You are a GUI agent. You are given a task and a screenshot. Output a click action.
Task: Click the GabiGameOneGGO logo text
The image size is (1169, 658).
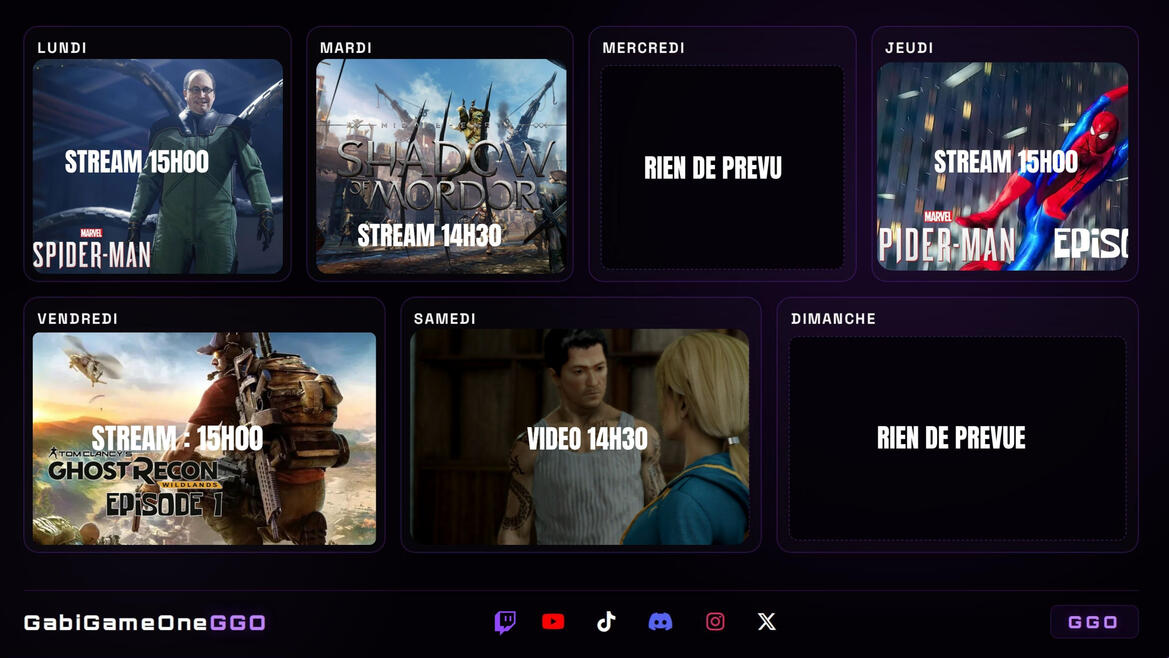point(145,622)
